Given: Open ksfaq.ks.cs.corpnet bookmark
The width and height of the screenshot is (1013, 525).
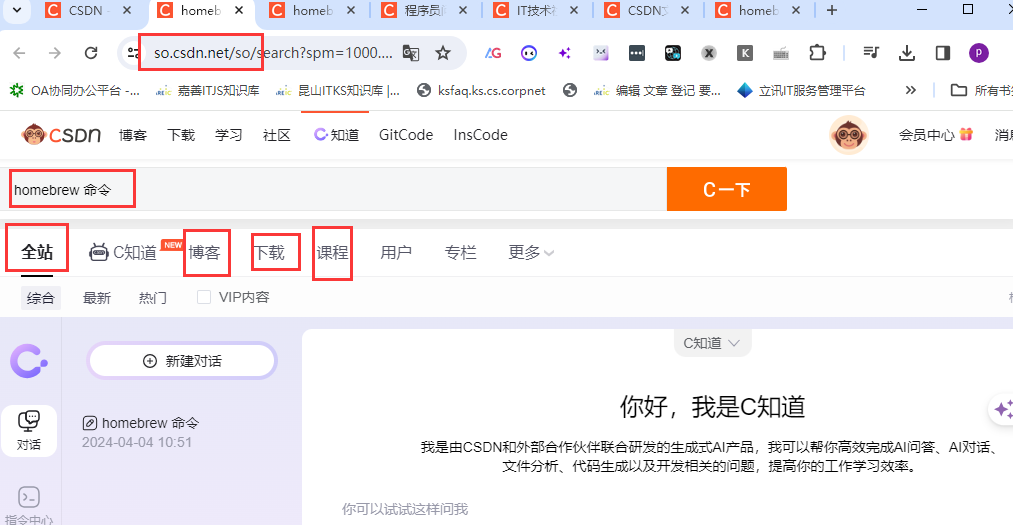Looking at the screenshot, I should coord(481,90).
